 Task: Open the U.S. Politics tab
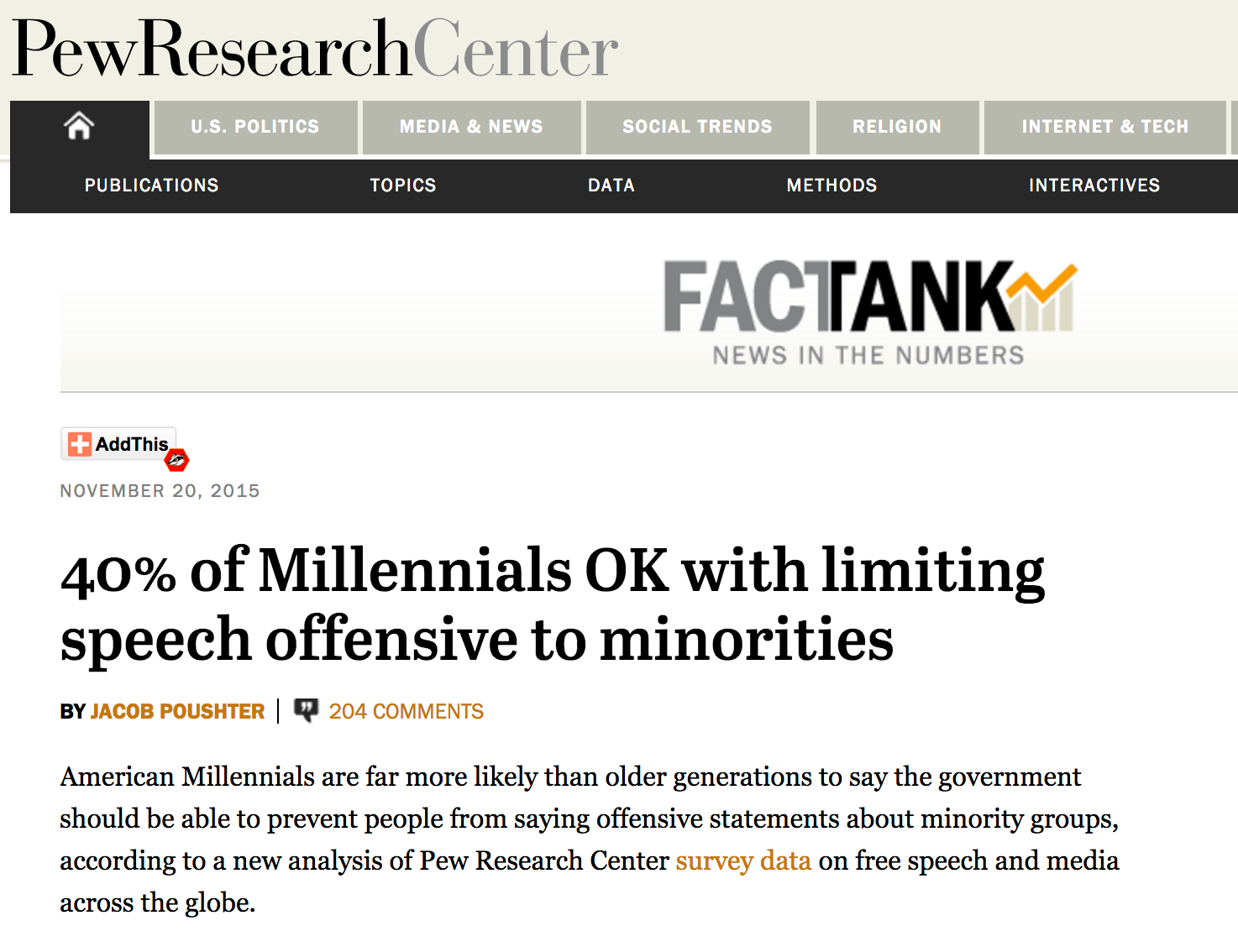[255, 127]
